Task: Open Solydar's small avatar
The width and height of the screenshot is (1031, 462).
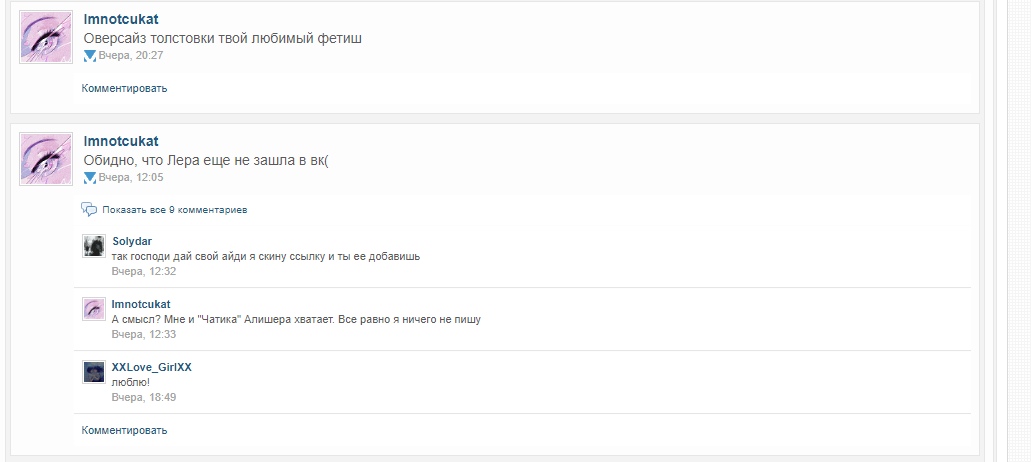Action: click(94, 246)
